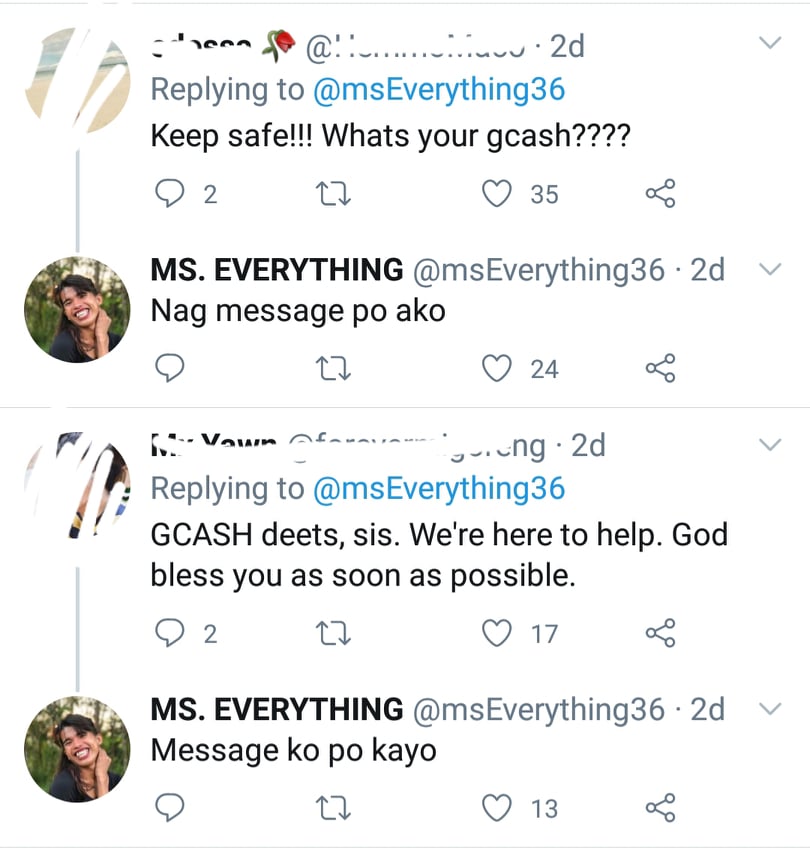
Task: Reply to the 'Whats your gcash' tweet
Action: coord(172,193)
